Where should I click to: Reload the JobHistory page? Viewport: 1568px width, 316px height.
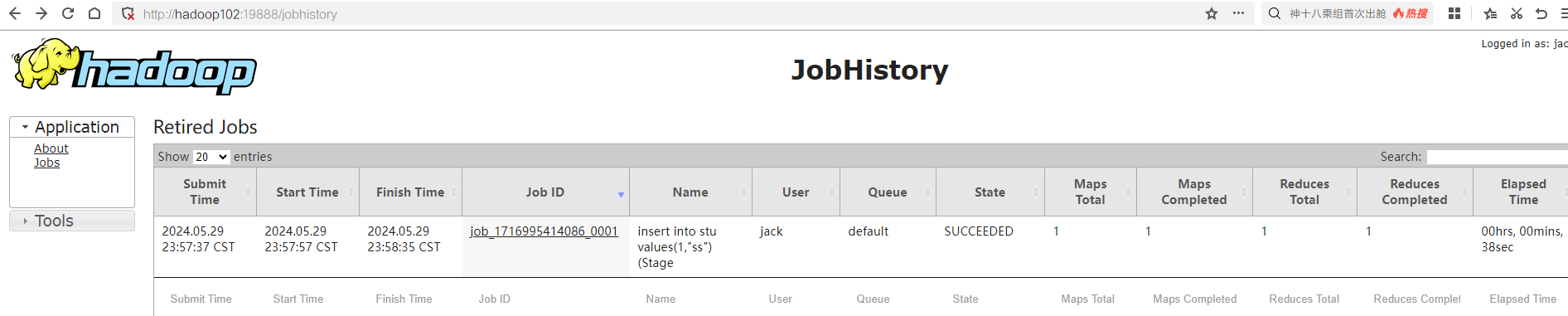68,13
